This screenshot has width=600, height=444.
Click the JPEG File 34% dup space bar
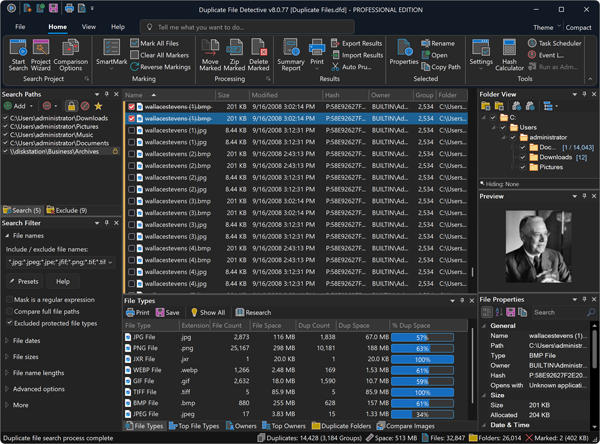(x=422, y=414)
